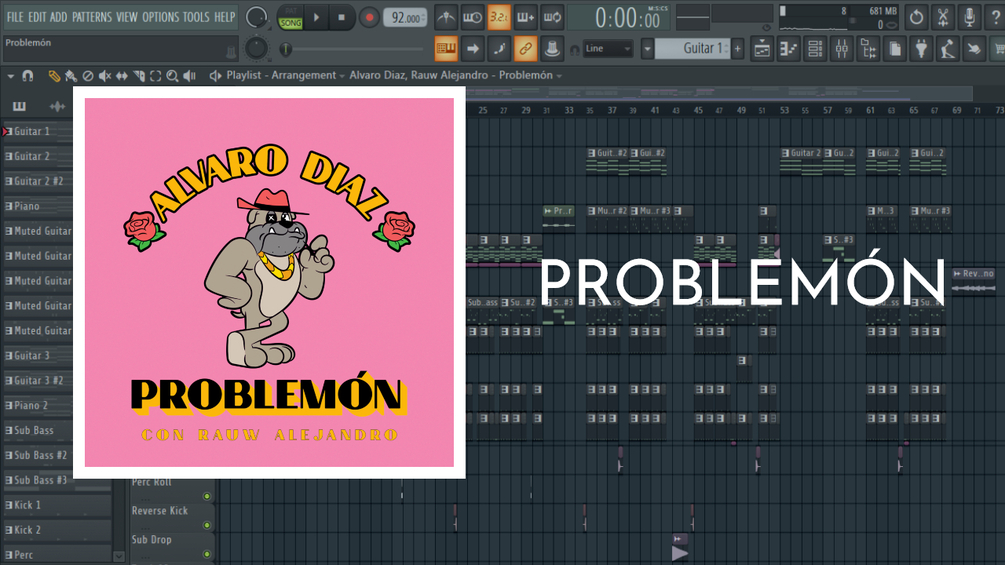Open the Playlist - Arrangement dropdown

coord(285,76)
